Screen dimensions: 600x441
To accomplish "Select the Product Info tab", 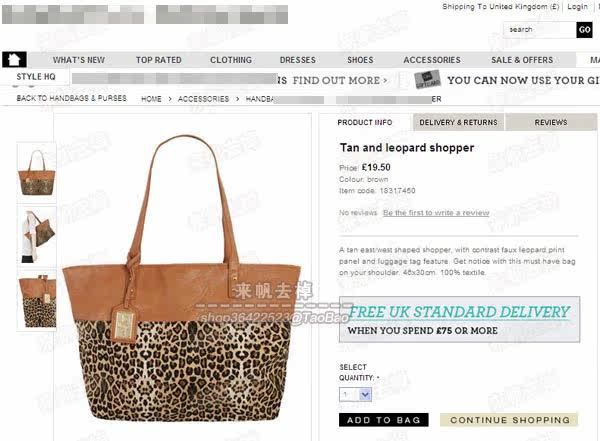I will point(365,122).
